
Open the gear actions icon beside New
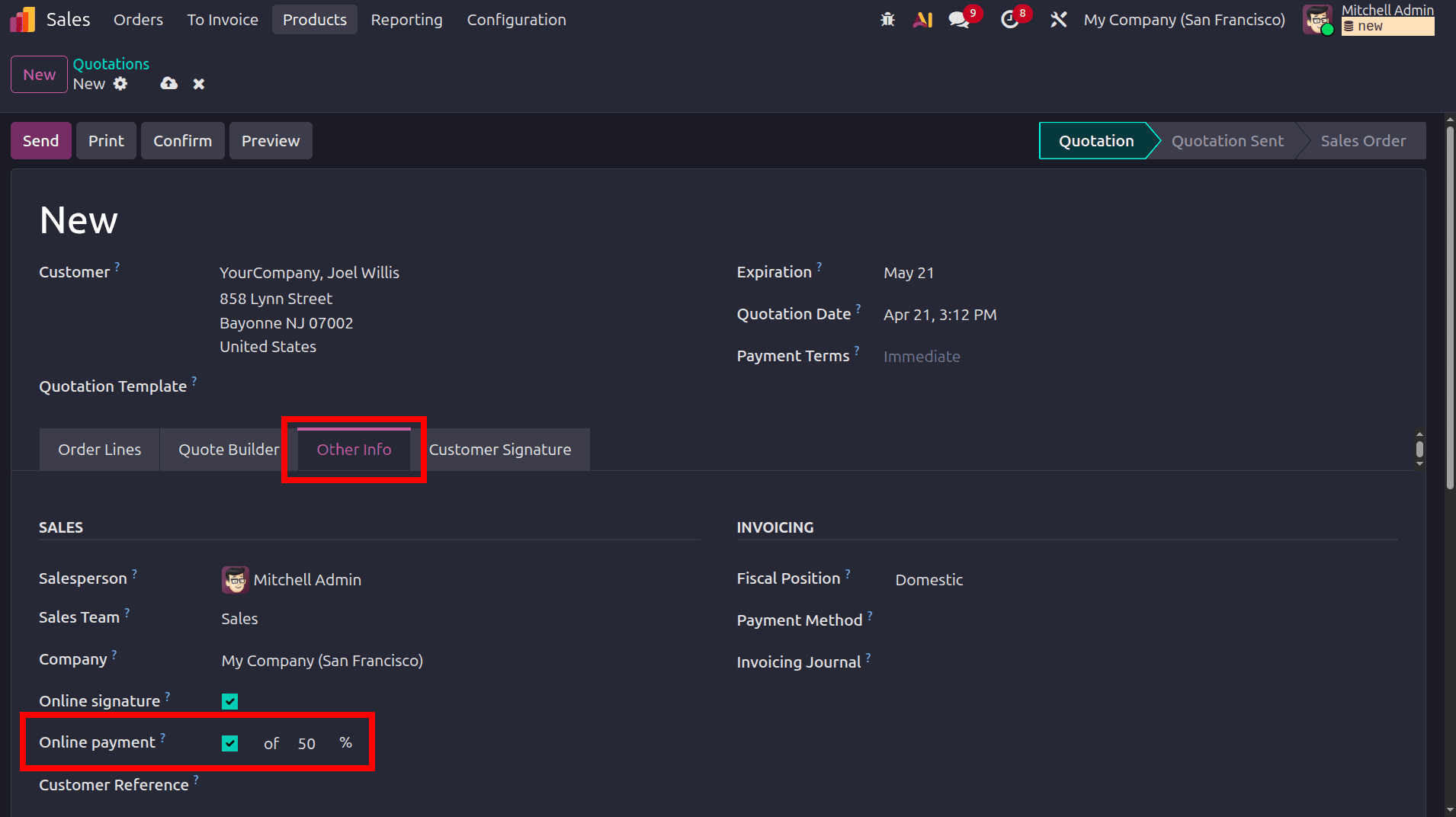tap(121, 84)
